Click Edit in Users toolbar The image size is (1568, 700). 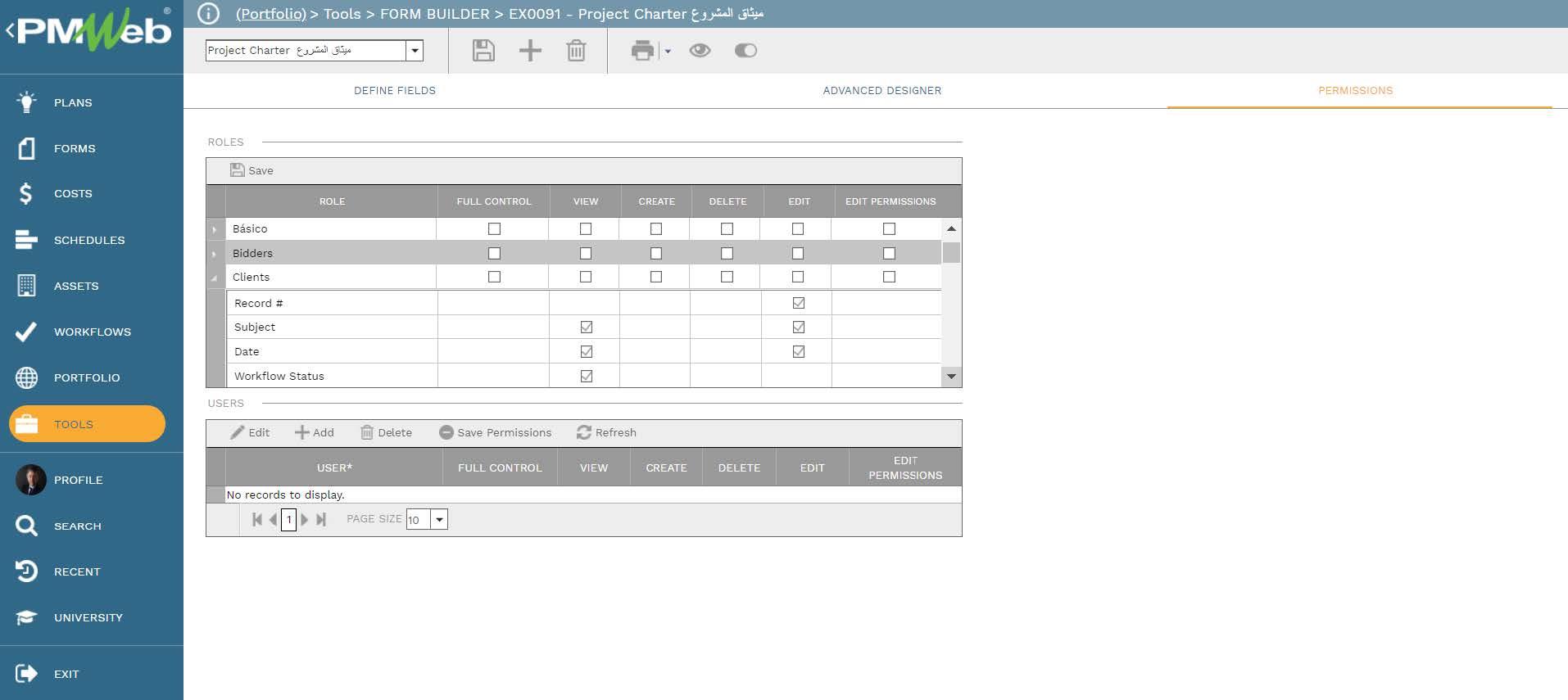tap(250, 432)
